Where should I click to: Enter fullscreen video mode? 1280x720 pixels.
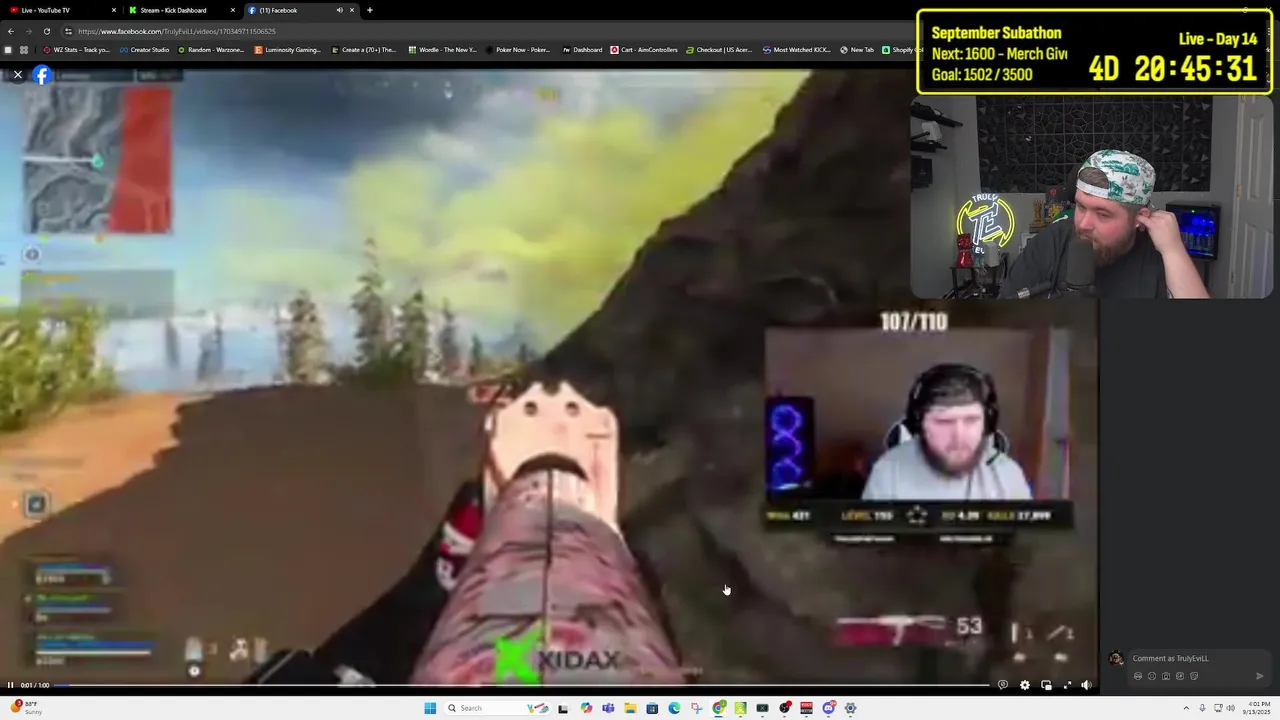(x=1067, y=685)
